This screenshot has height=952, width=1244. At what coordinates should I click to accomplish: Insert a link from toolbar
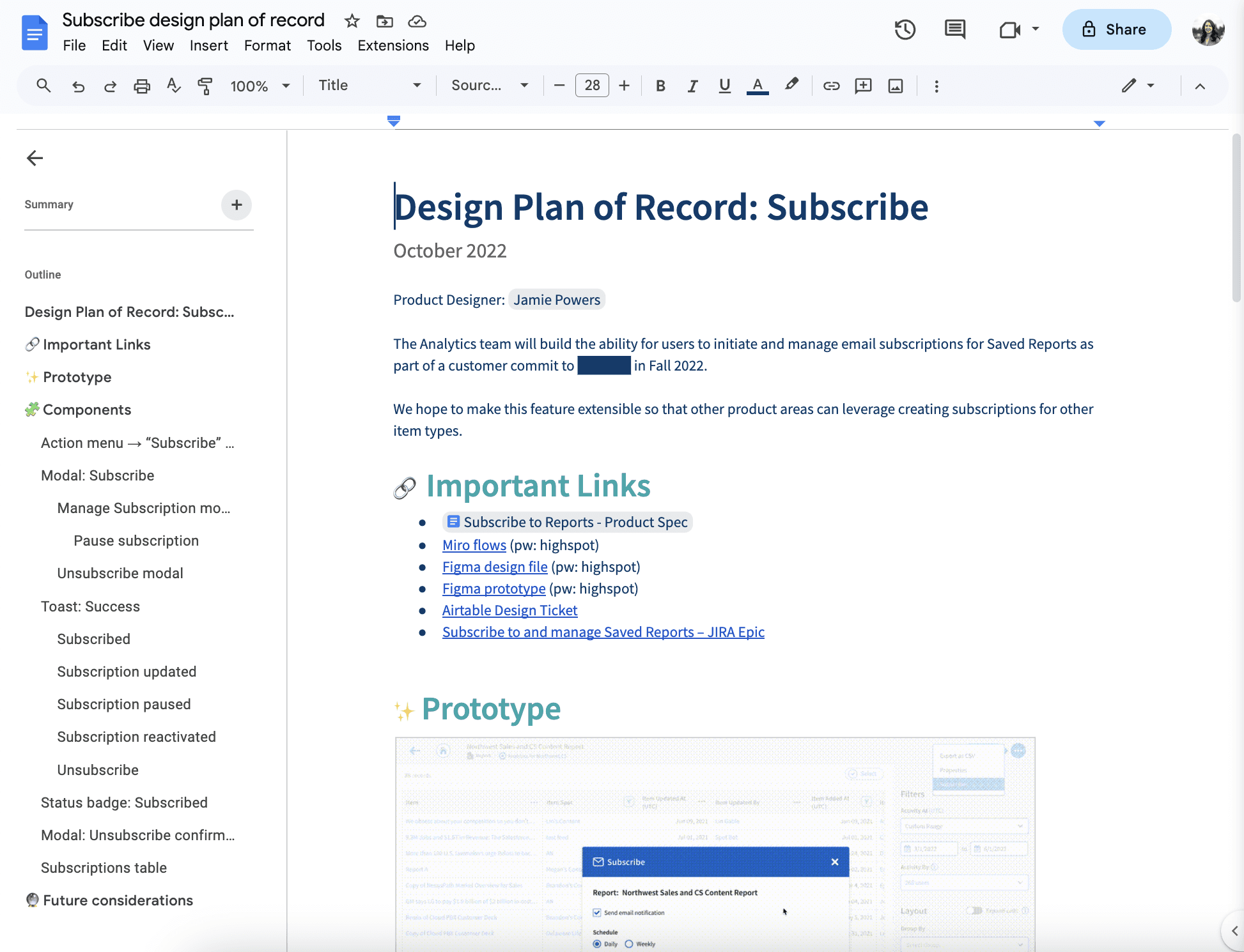click(831, 86)
